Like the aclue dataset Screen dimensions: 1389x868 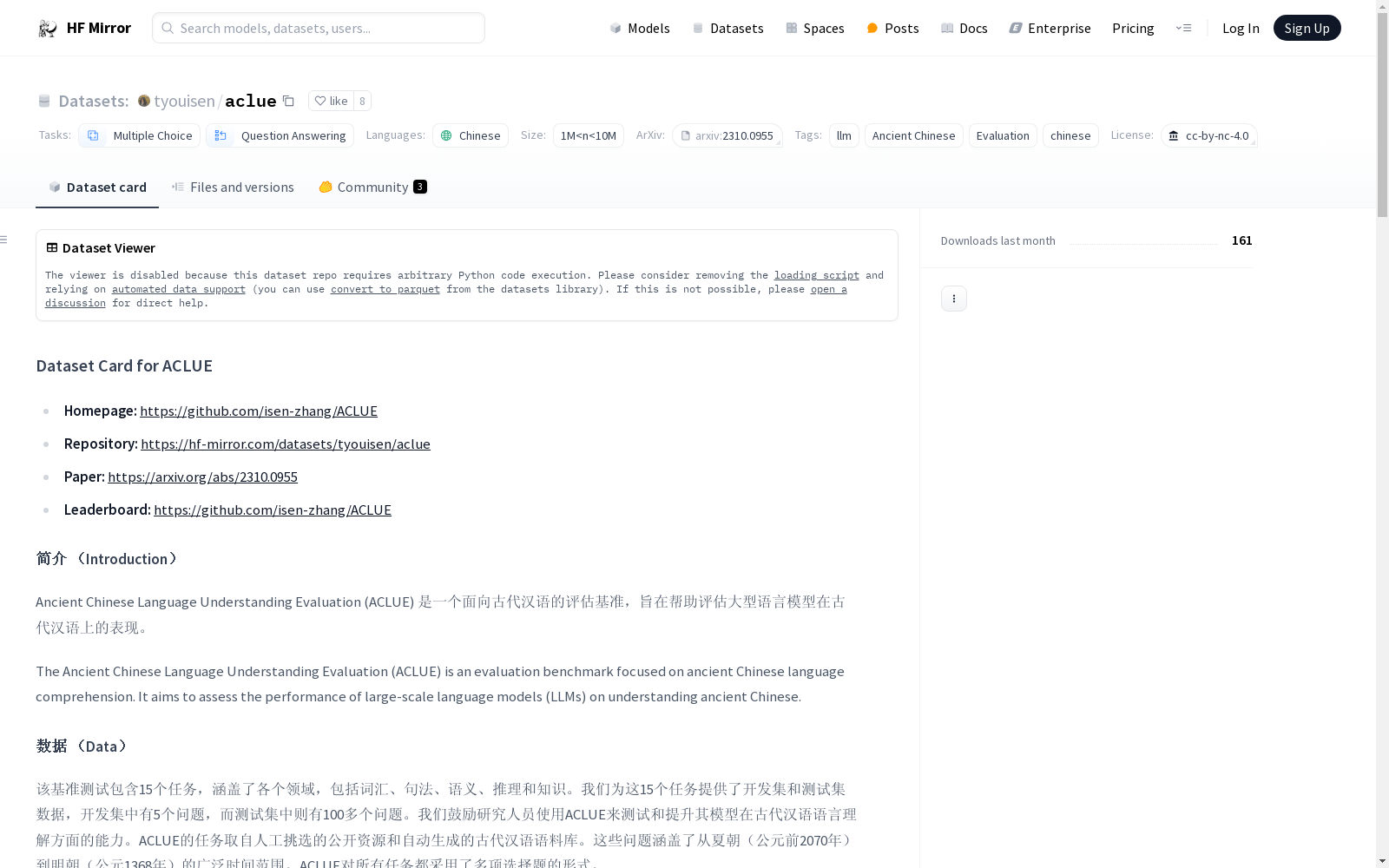331,101
